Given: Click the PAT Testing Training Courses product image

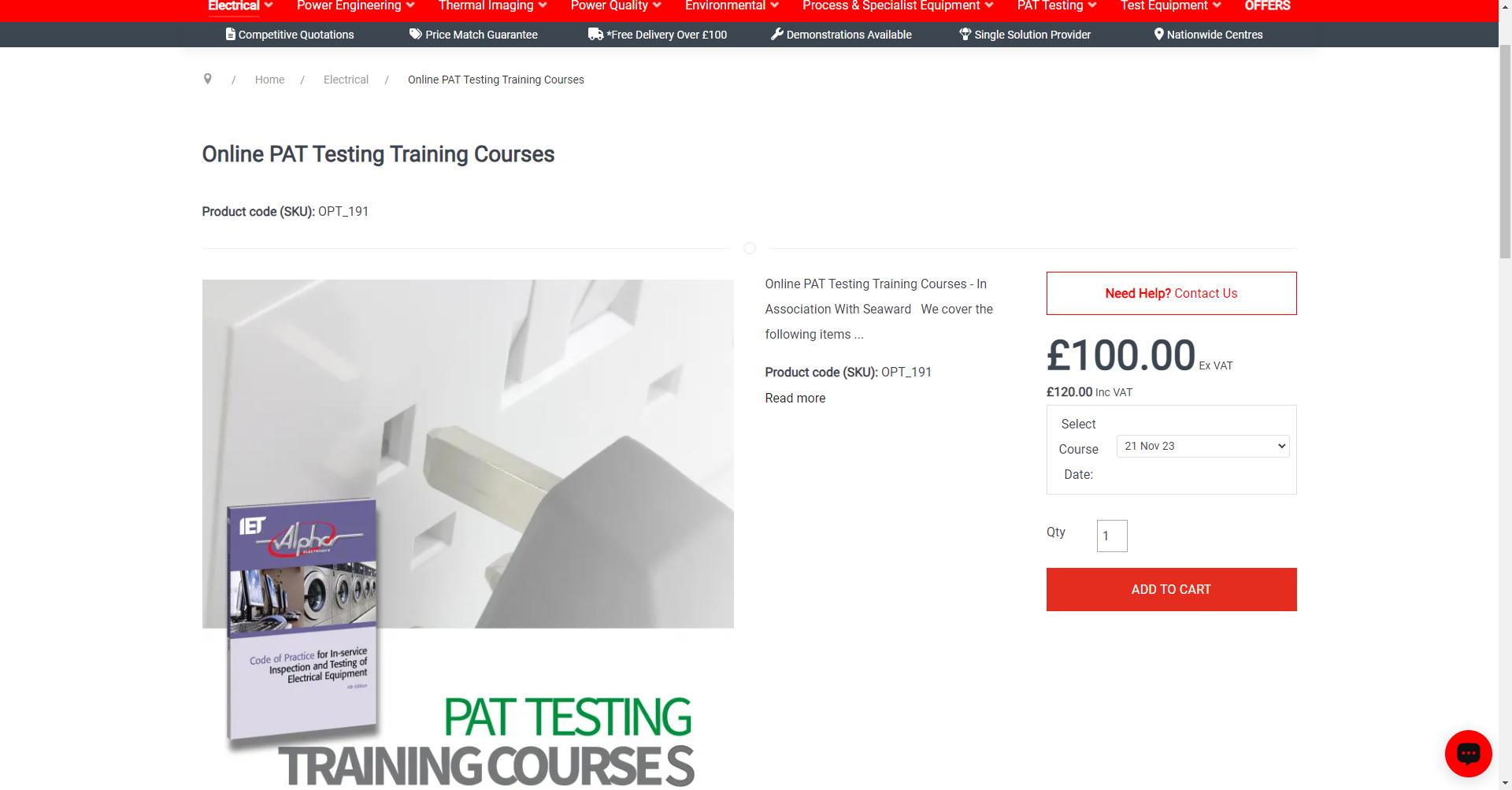Looking at the screenshot, I should [x=468, y=534].
